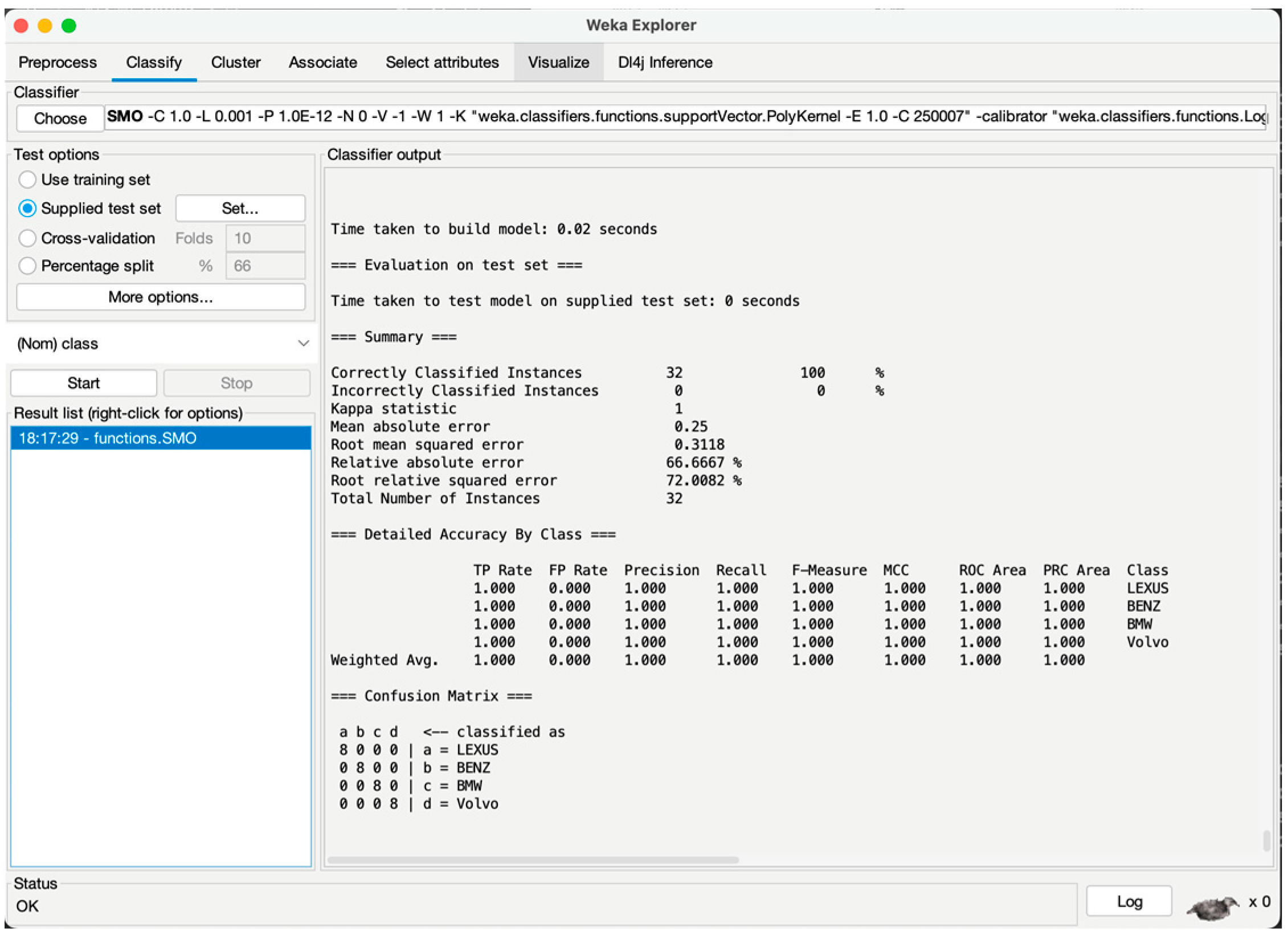
Task: Click the classifier output horizontal scrollbar
Action: coord(533,860)
